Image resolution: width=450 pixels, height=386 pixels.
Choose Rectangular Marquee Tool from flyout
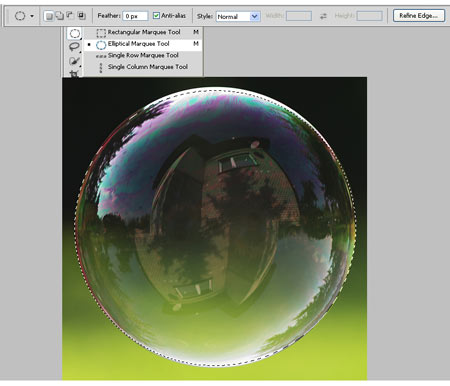143,32
